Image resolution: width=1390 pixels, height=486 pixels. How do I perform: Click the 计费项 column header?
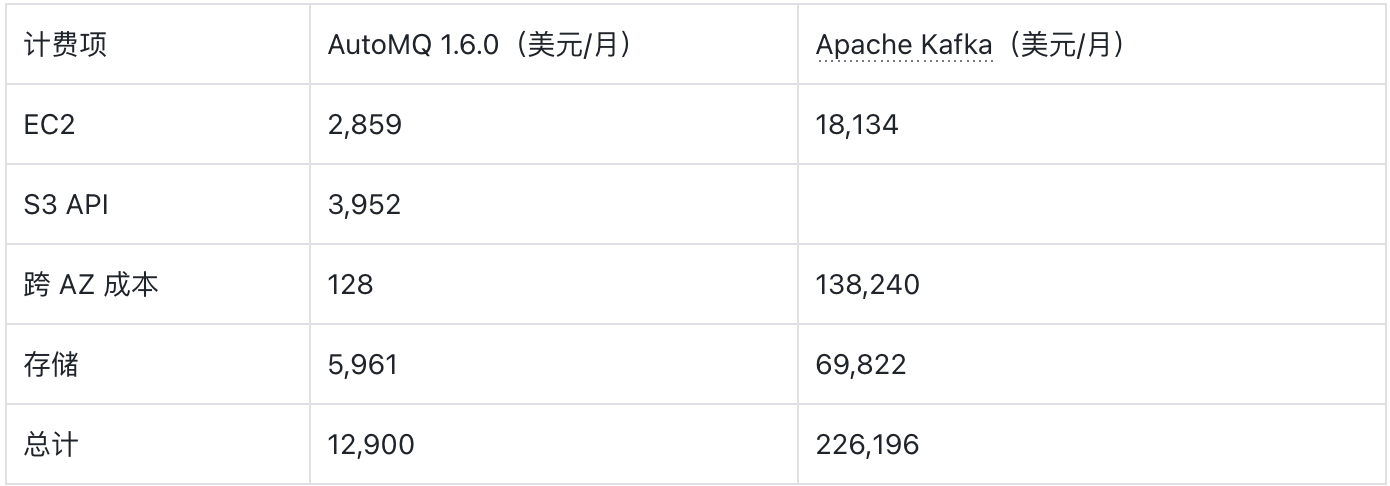pyautogui.click(x=65, y=45)
